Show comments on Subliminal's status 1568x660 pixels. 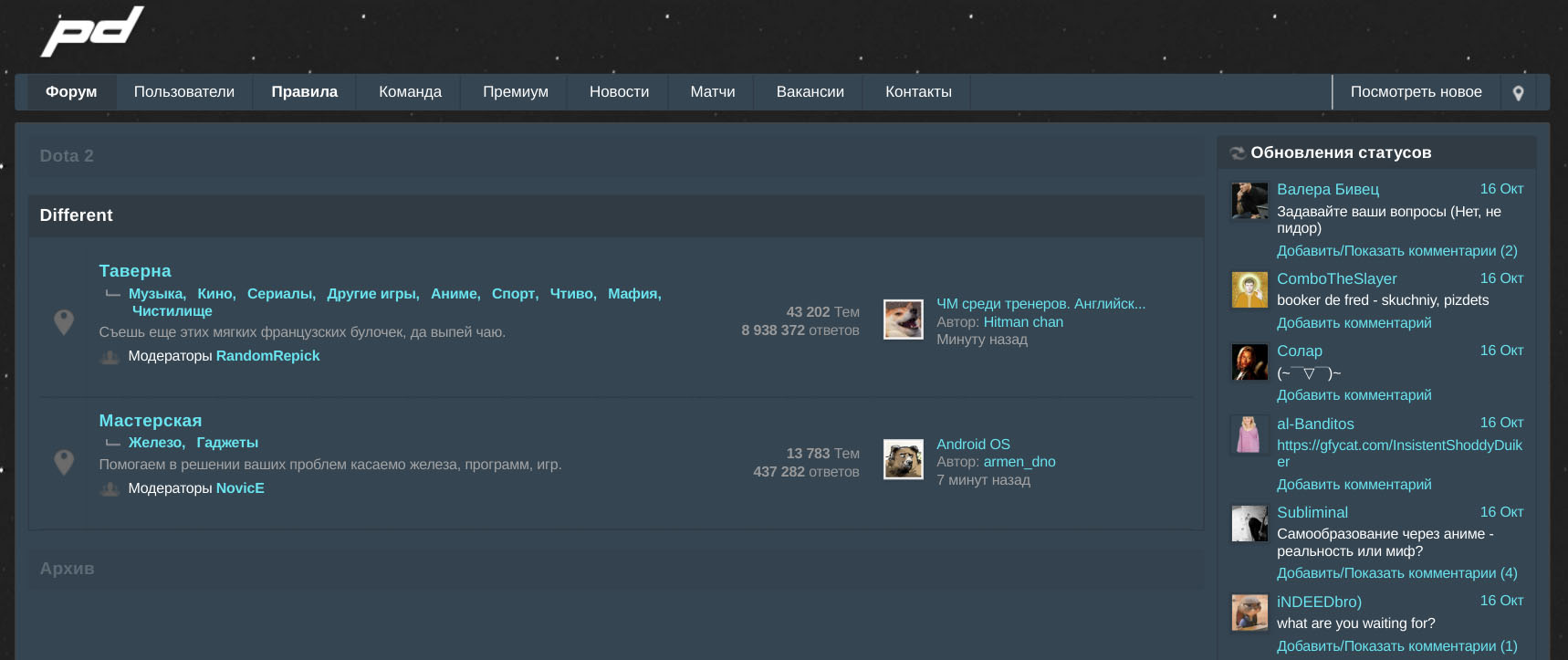pyautogui.click(x=1397, y=573)
